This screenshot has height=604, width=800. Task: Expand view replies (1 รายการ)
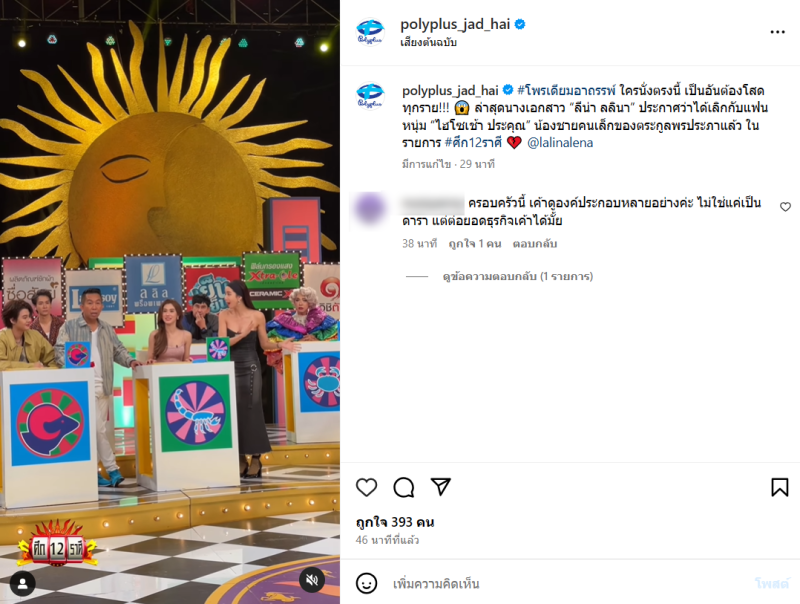(518, 276)
